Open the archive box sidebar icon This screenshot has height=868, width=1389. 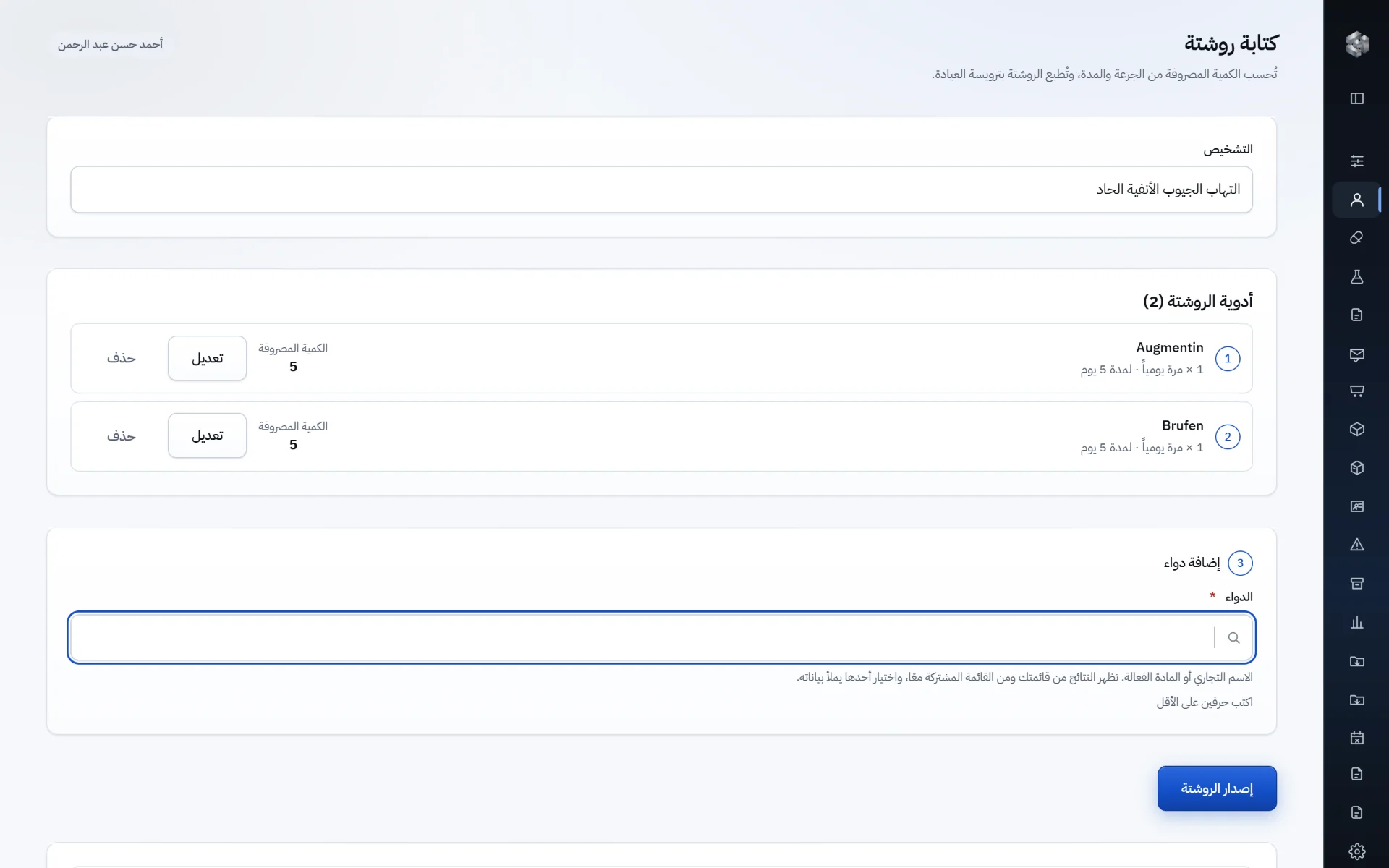[1356, 583]
